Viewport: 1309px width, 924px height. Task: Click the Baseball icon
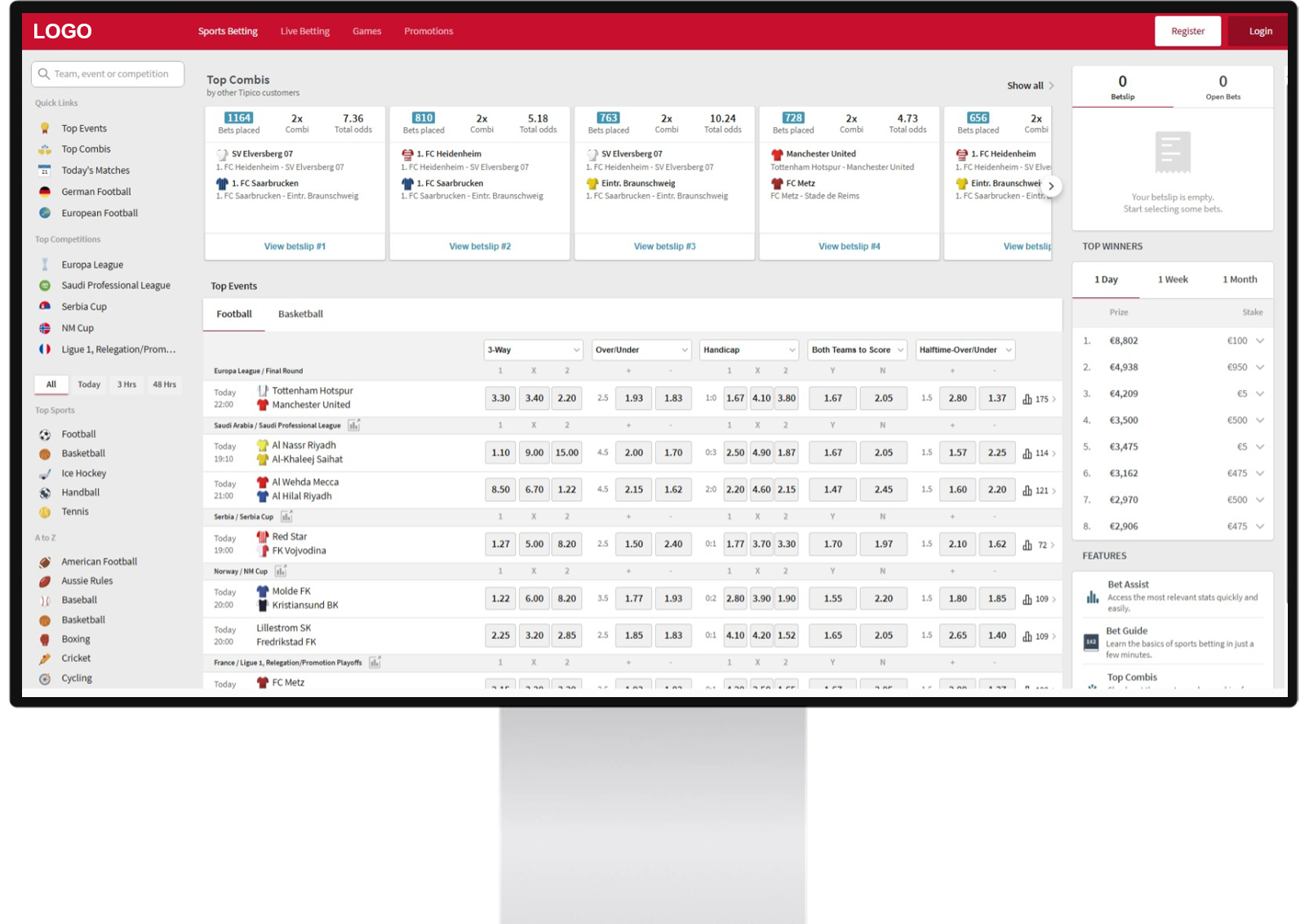45,601
